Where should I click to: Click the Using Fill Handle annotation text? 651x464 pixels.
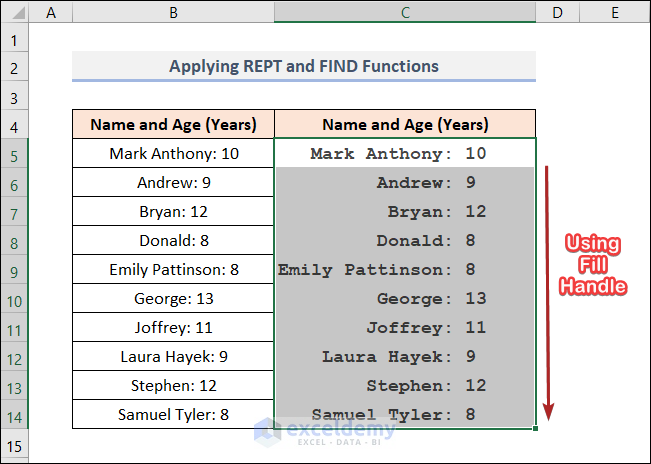point(592,265)
